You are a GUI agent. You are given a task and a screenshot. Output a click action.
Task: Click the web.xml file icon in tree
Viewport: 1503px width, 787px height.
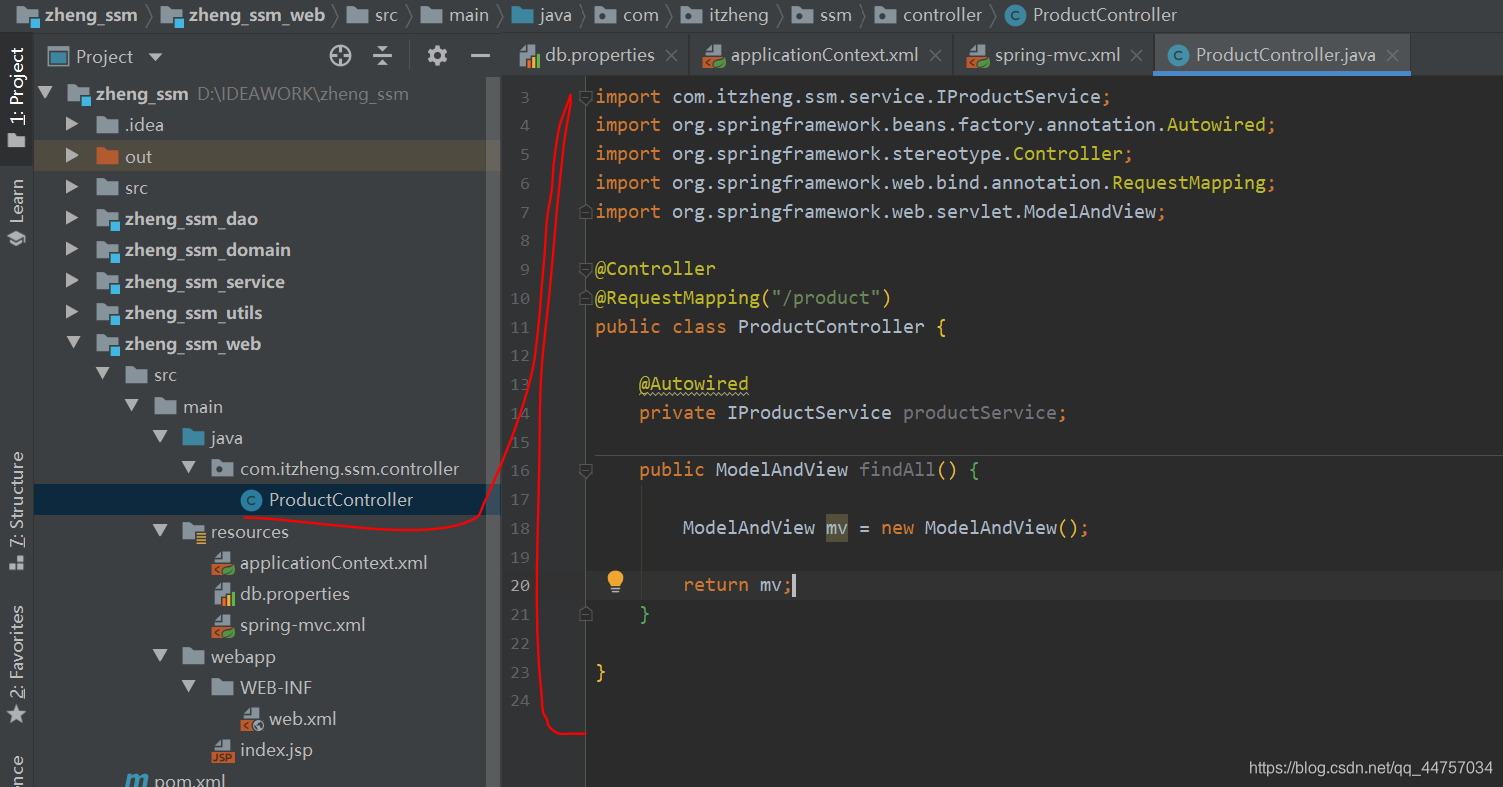(252, 719)
